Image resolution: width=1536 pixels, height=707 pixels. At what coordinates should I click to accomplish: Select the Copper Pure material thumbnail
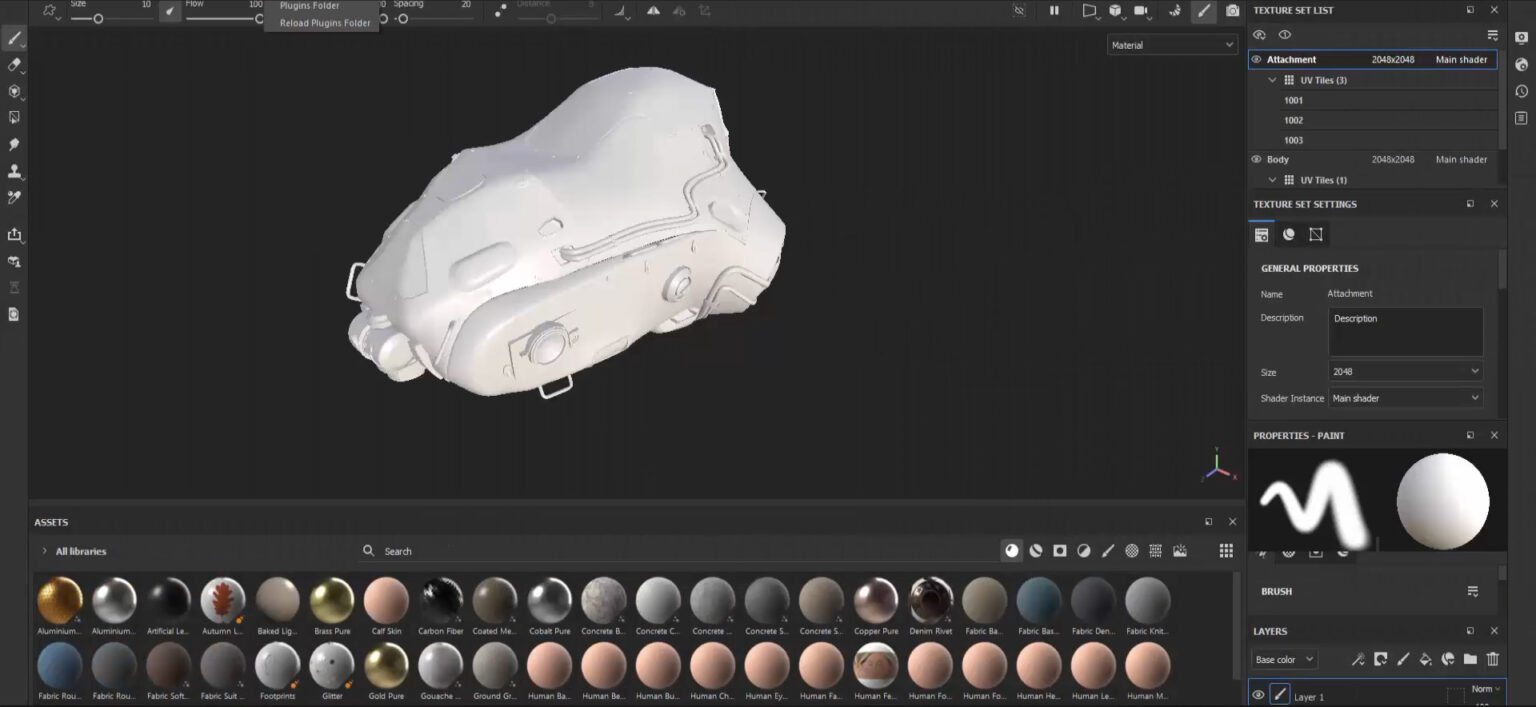876,600
